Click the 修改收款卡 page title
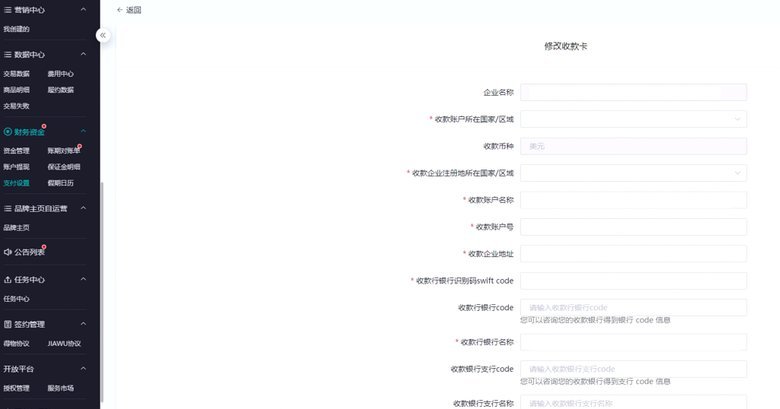The height and width of the screenshot is (409, 780). pos(566,46)
